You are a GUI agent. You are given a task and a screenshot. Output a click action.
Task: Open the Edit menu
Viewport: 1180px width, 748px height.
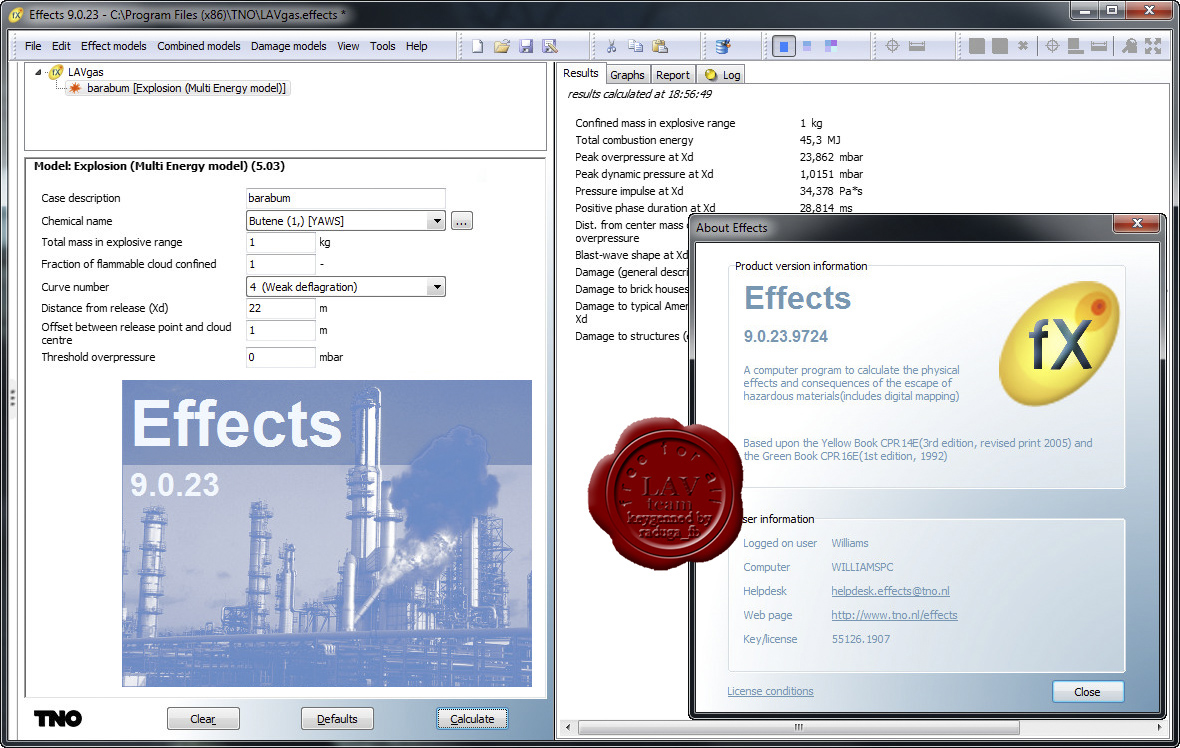coord(61,46)
